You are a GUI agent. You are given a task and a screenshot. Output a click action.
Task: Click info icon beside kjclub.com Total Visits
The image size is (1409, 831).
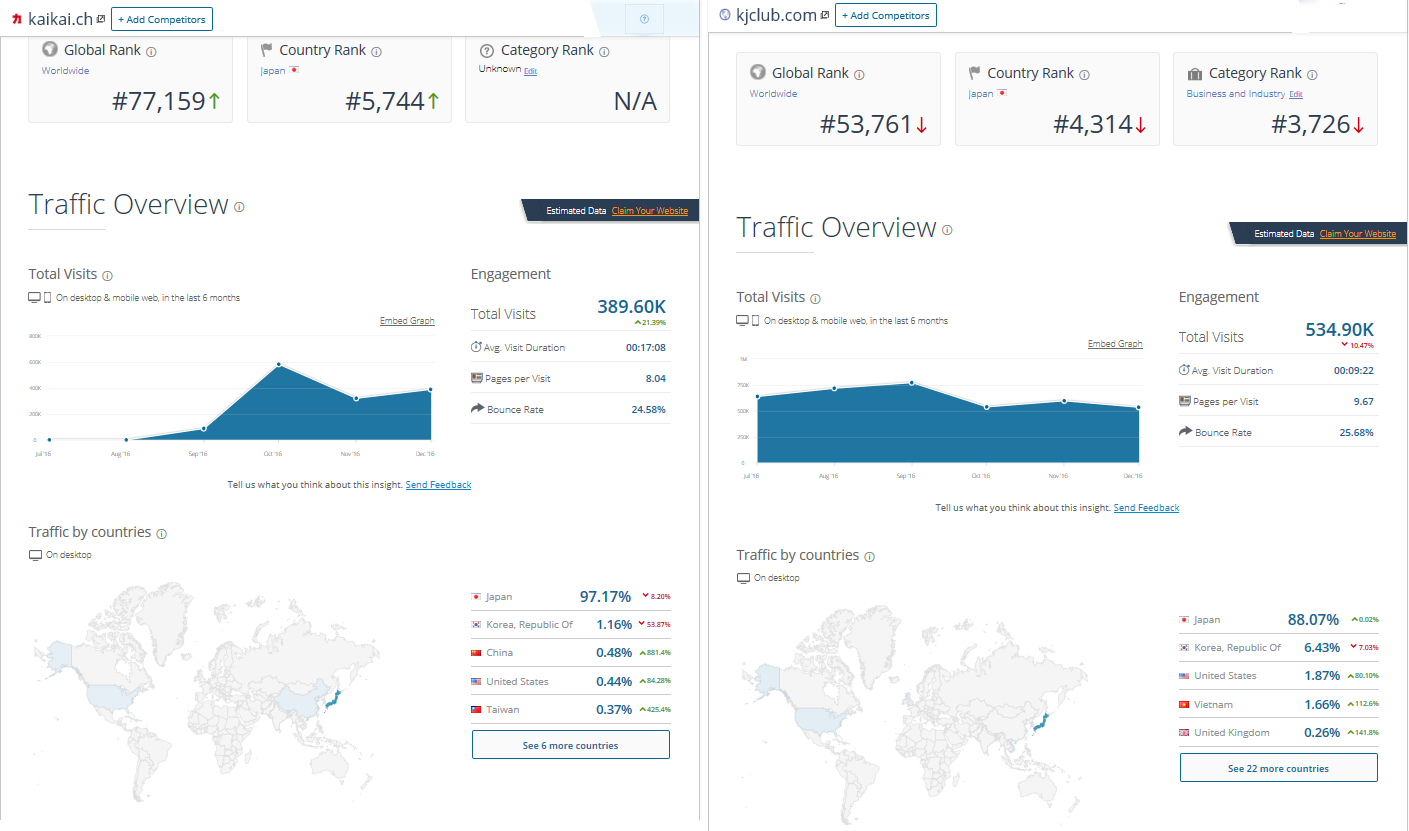(x=815, y=298)
